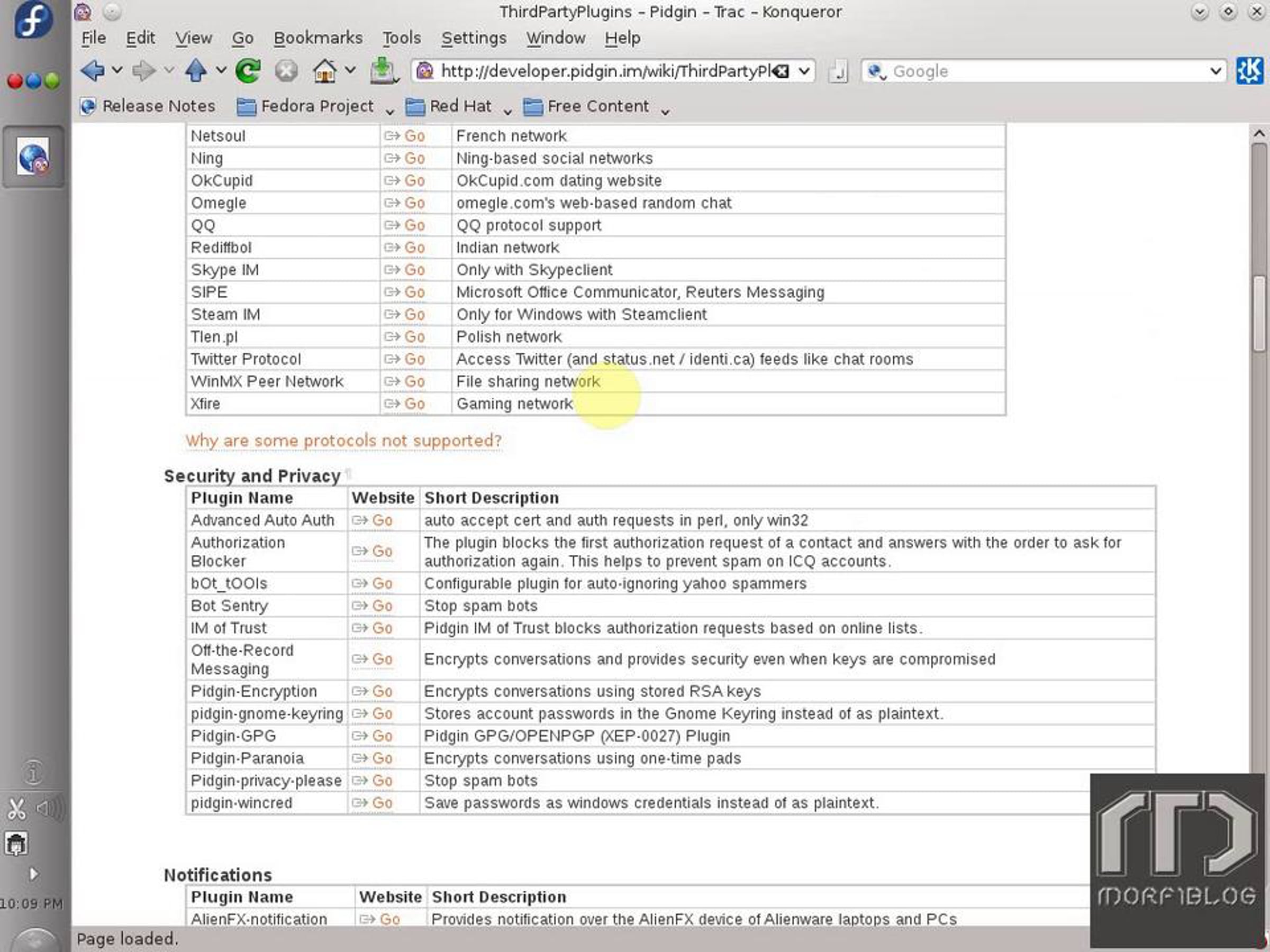
Task: Expand the Back button history dropdown
Action: tap(117, 70)
